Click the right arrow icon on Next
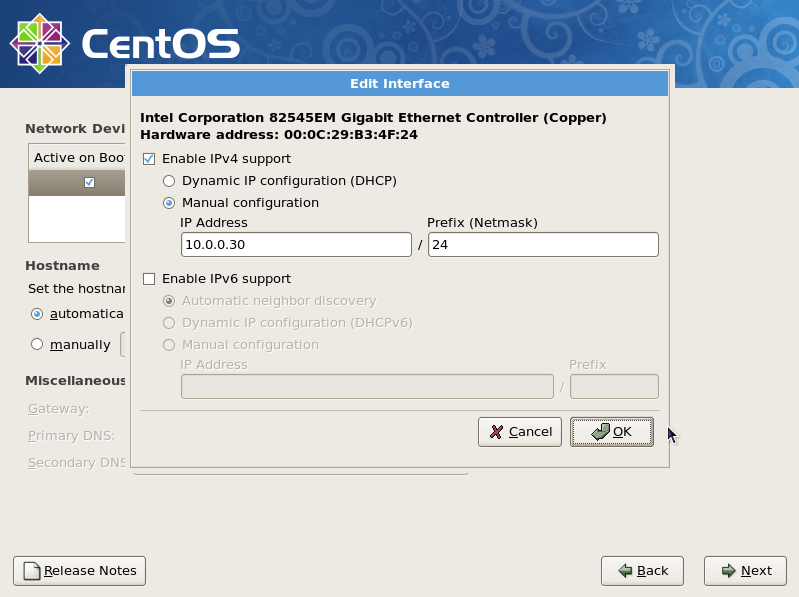 click(x=729, y=571)
